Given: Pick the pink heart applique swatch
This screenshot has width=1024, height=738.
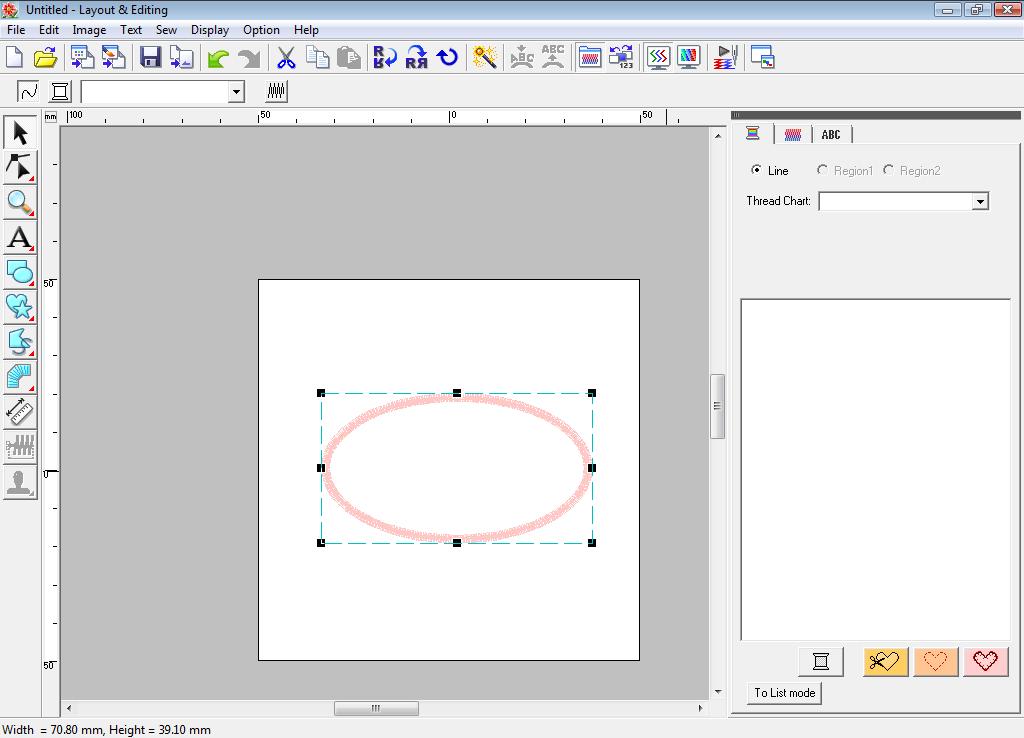Looking at the screenshot, I should click(985, 662).
